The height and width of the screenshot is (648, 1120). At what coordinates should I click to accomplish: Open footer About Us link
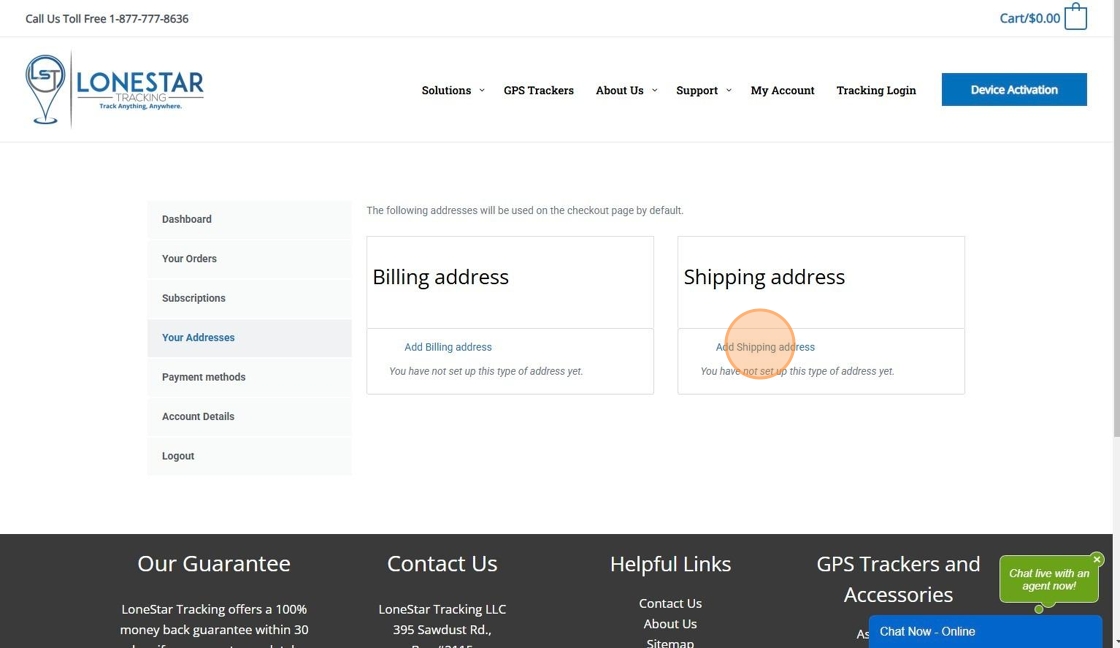(670, 624)
